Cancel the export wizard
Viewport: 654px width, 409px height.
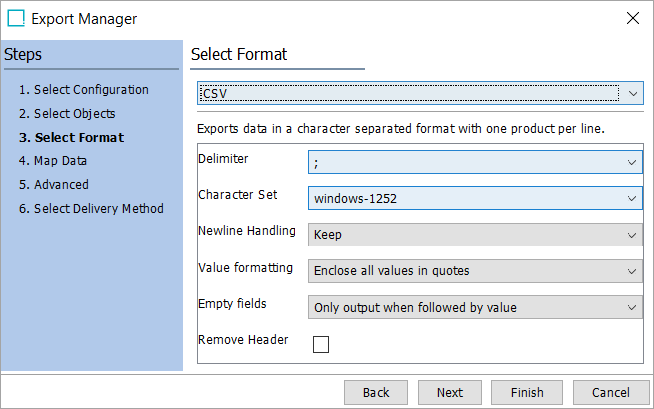click(x=610, y=393)
